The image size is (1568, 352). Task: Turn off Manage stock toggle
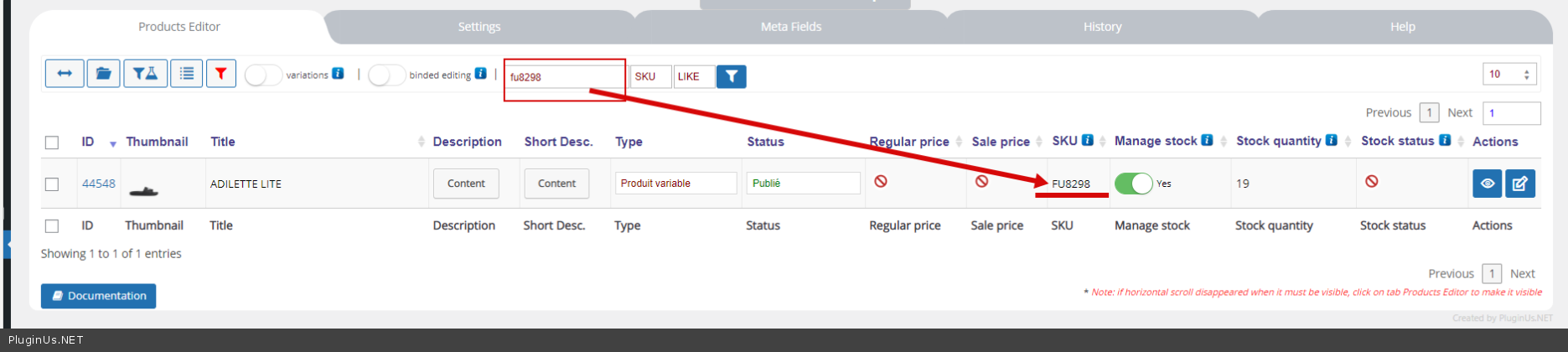pyautogui.click(x=1133, y=184)
